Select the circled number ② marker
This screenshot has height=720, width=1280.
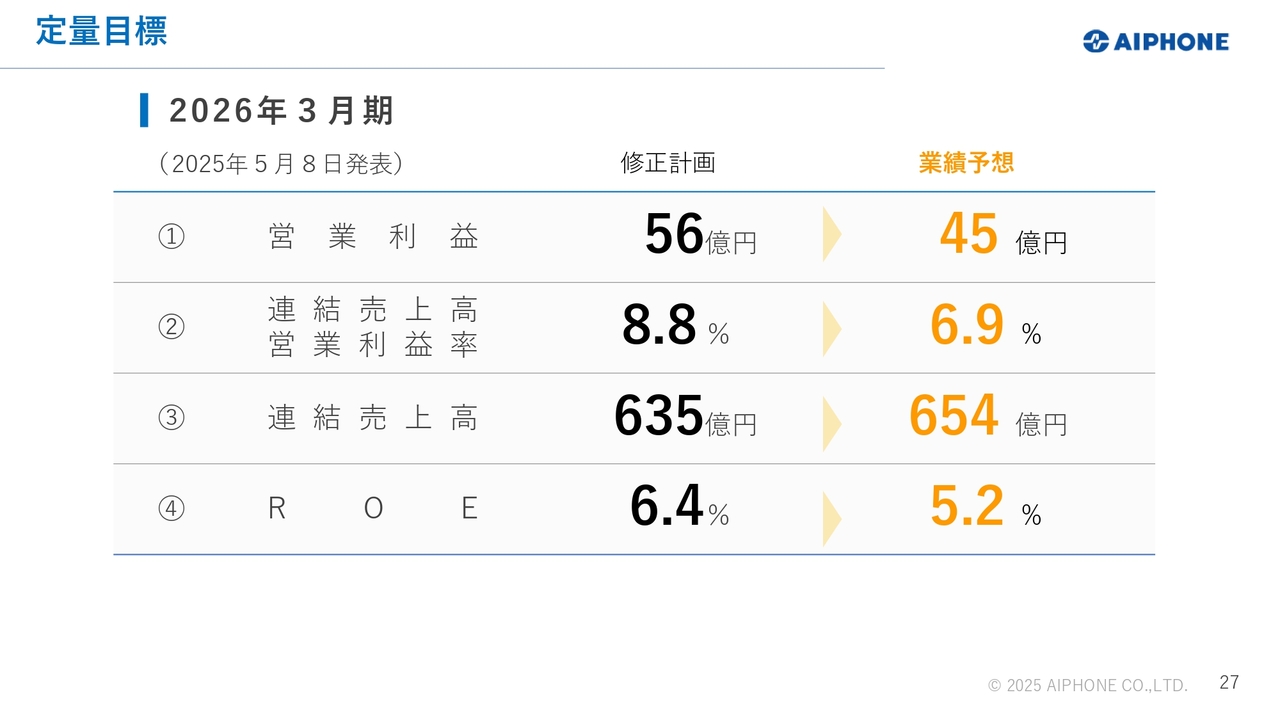(171, 328)
